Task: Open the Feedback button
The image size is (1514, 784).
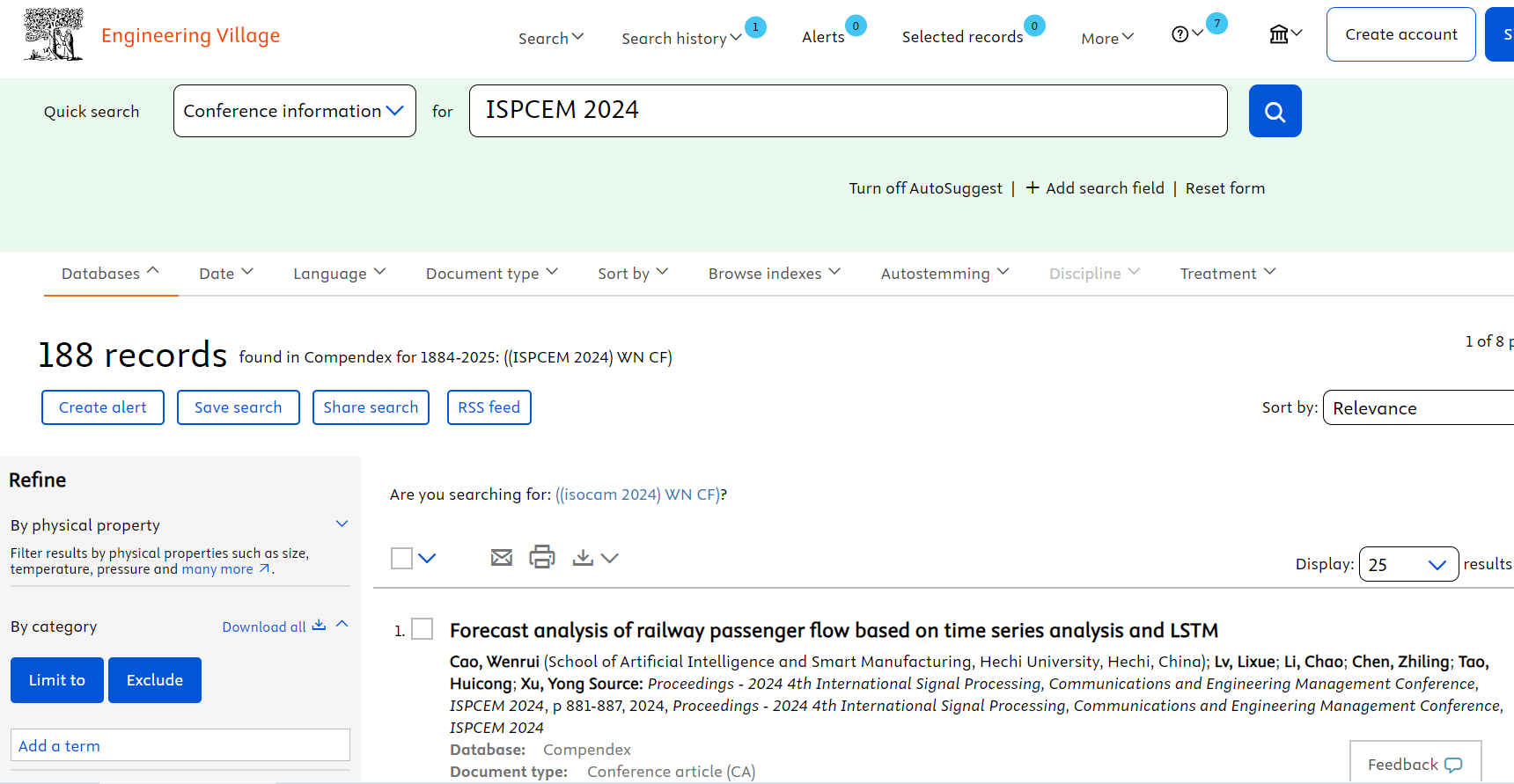Action: 1415,762
